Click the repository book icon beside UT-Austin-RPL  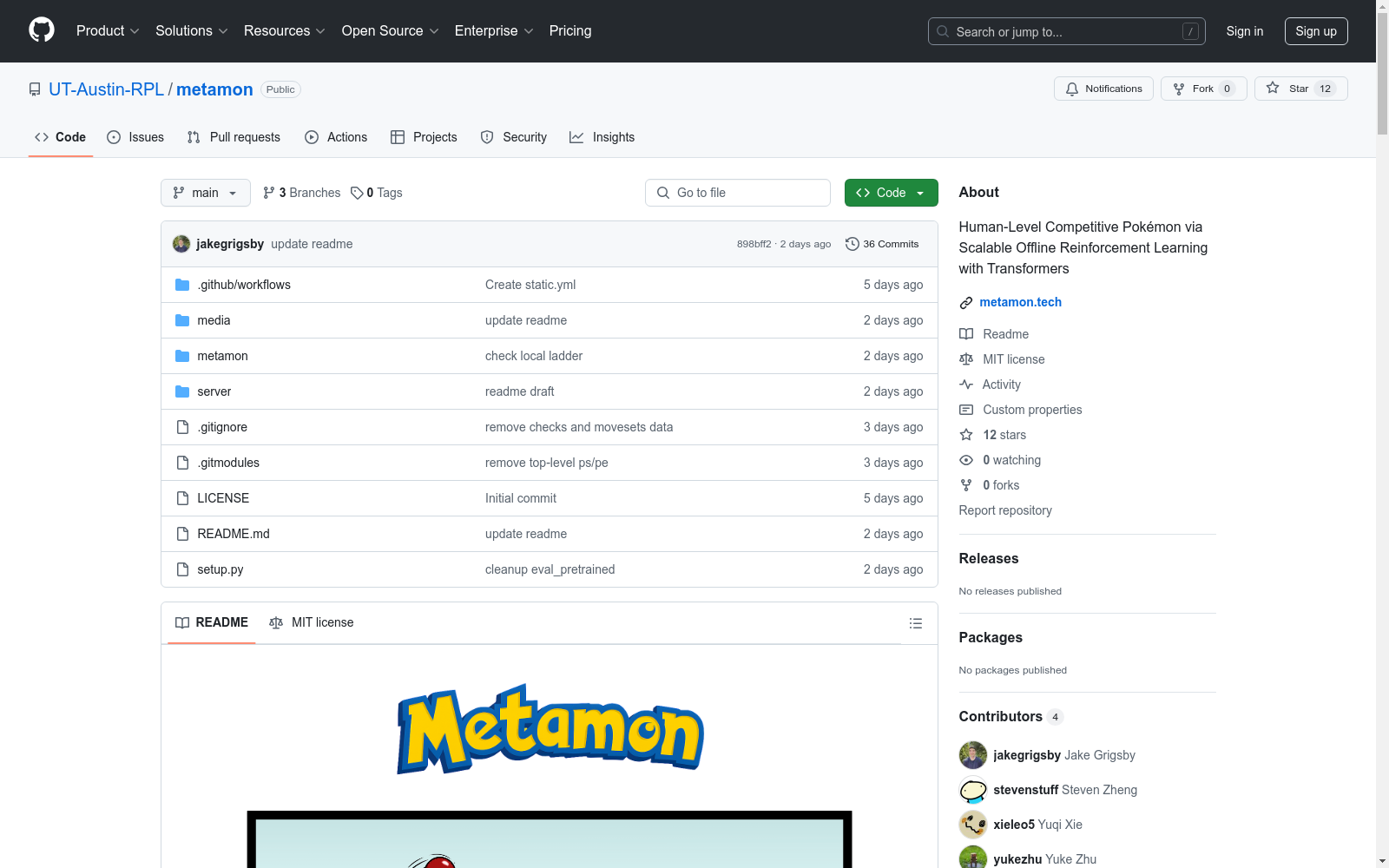(35, 89)
